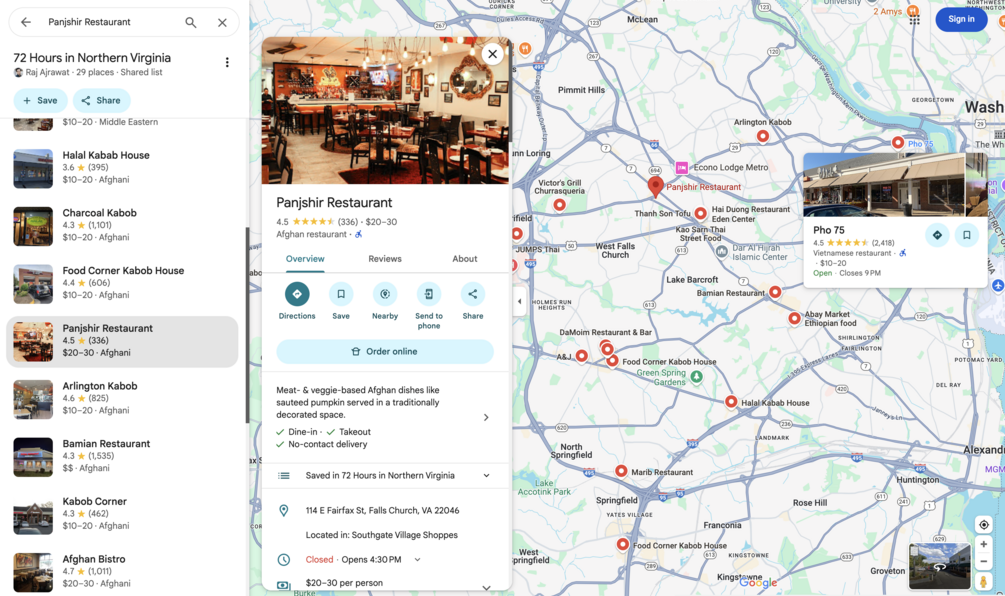
Task: Sign in to Google account
Action: point(961,19)
